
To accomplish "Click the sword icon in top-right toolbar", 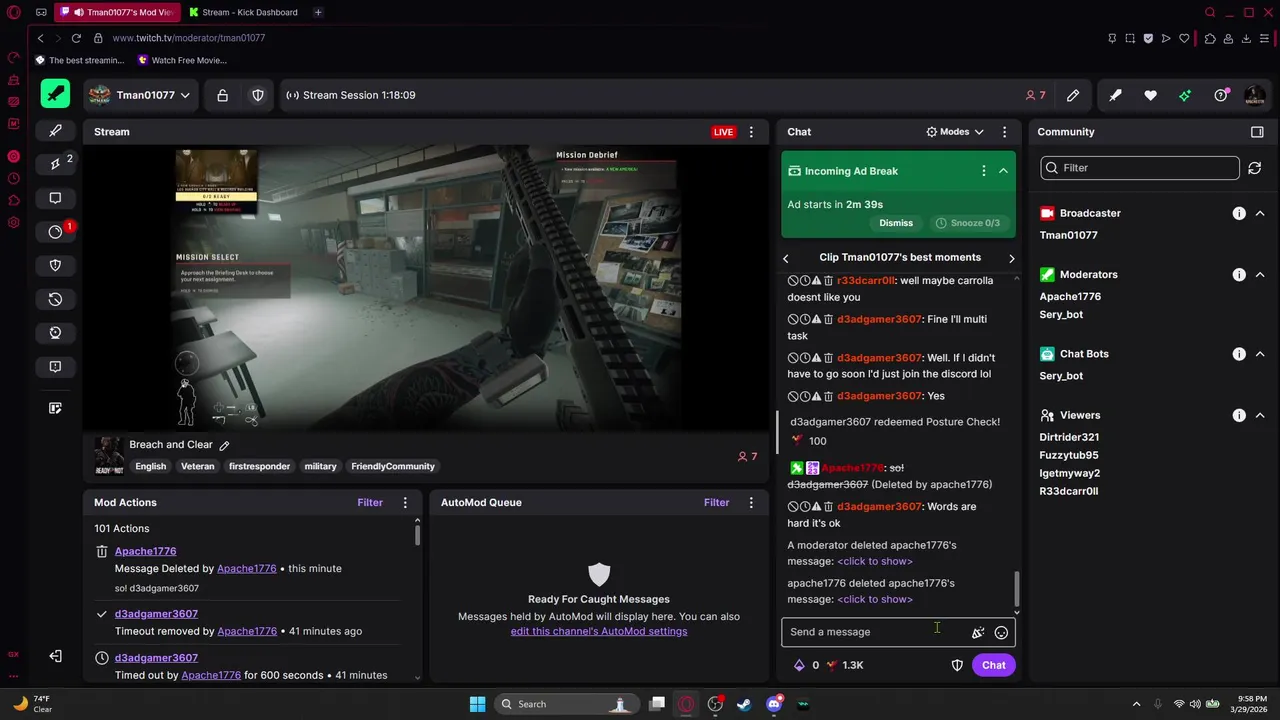I will (x=1115, y=95).
